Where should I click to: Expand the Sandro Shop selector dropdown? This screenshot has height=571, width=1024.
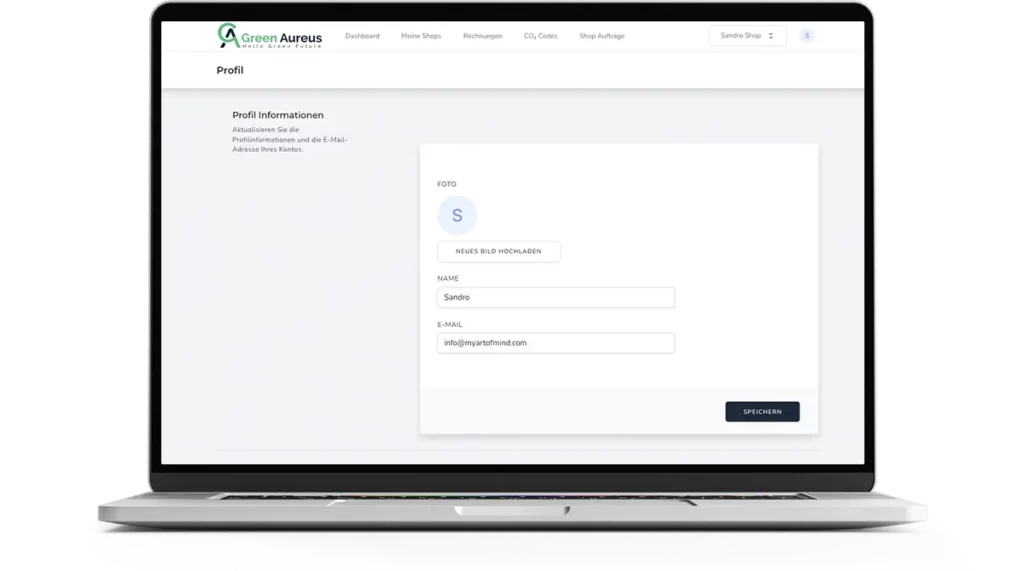(x=747, y=36)
